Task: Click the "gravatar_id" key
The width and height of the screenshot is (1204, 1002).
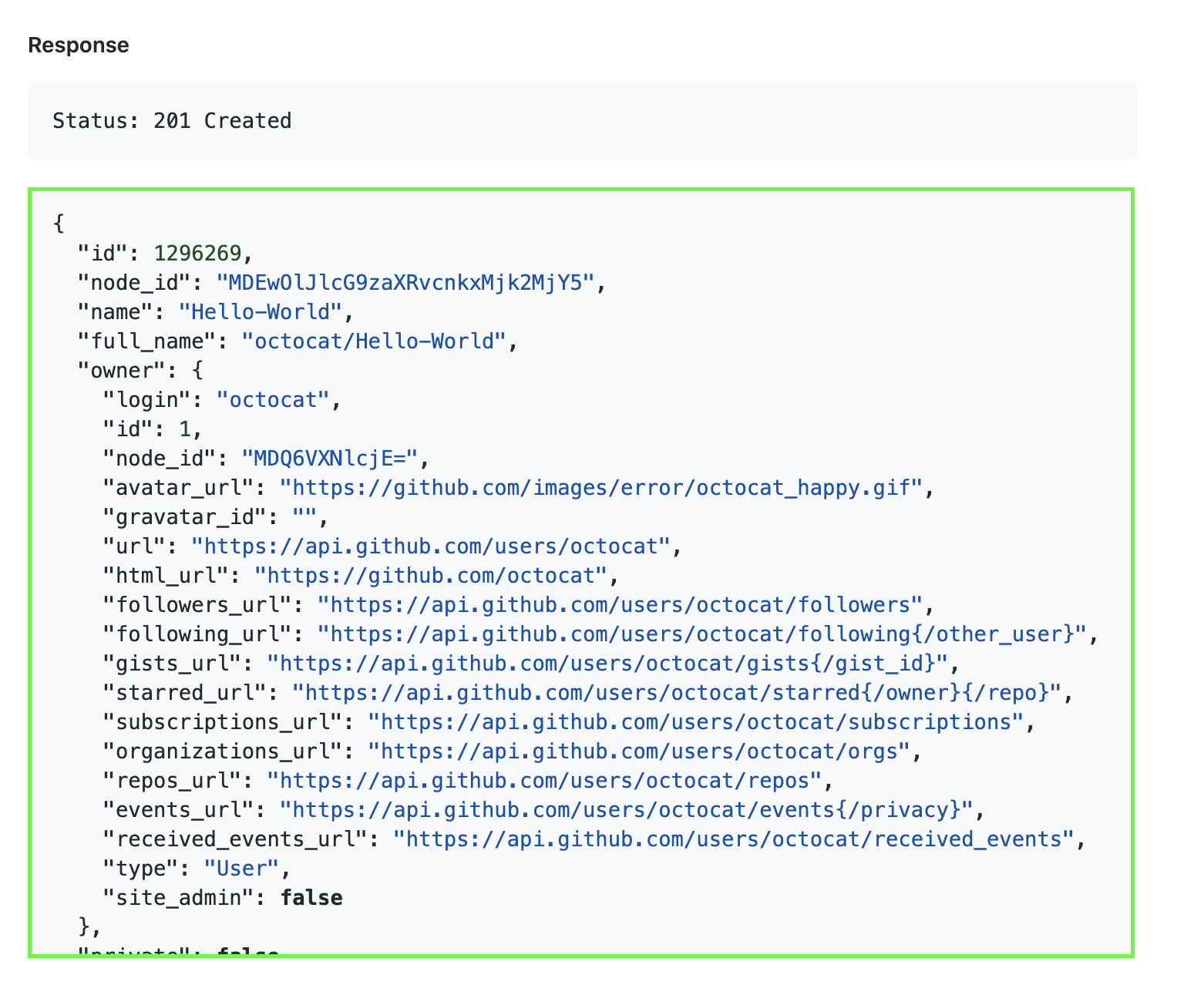Action: point(184,516)
